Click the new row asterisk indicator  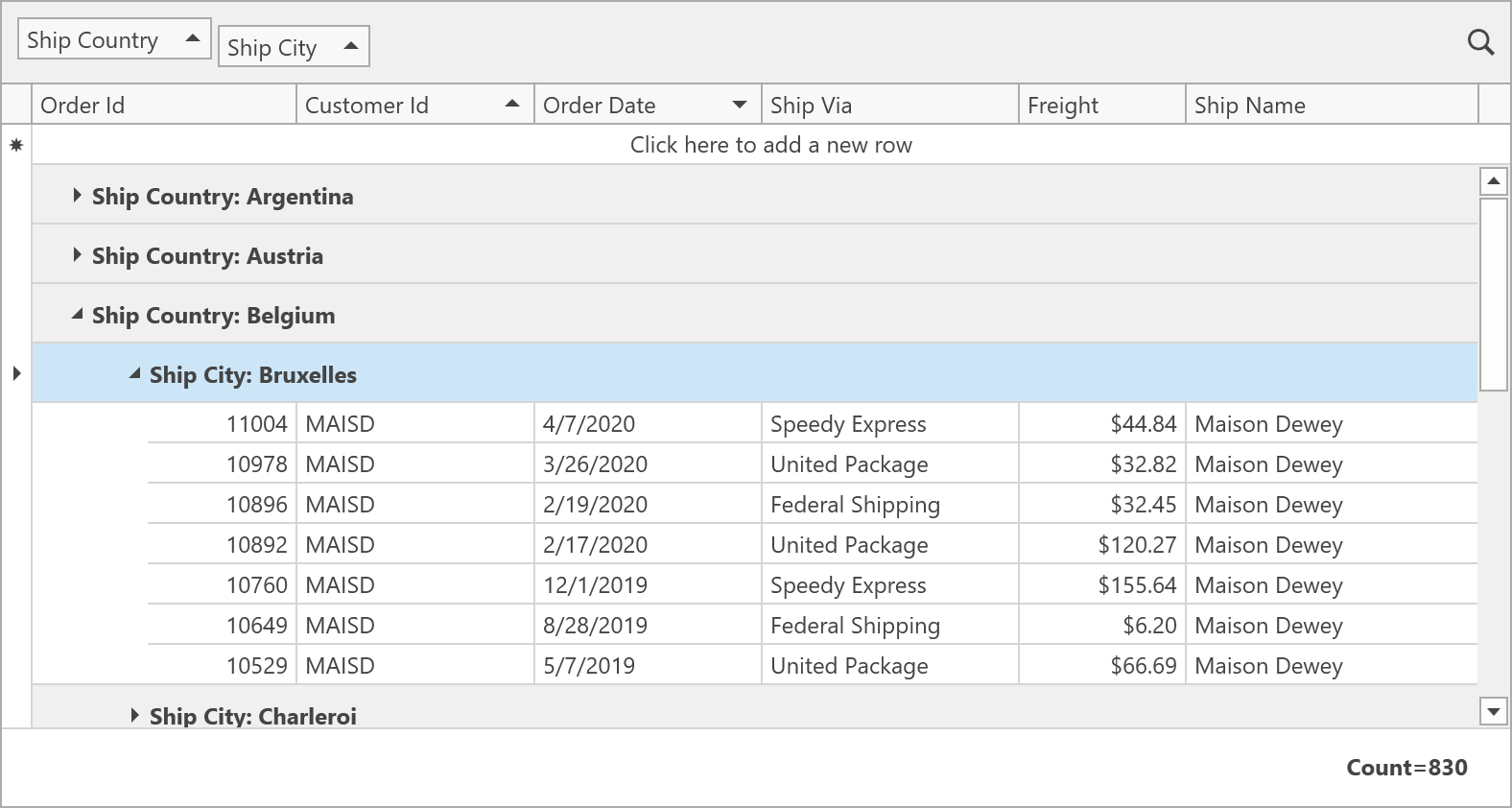[16, 145]
